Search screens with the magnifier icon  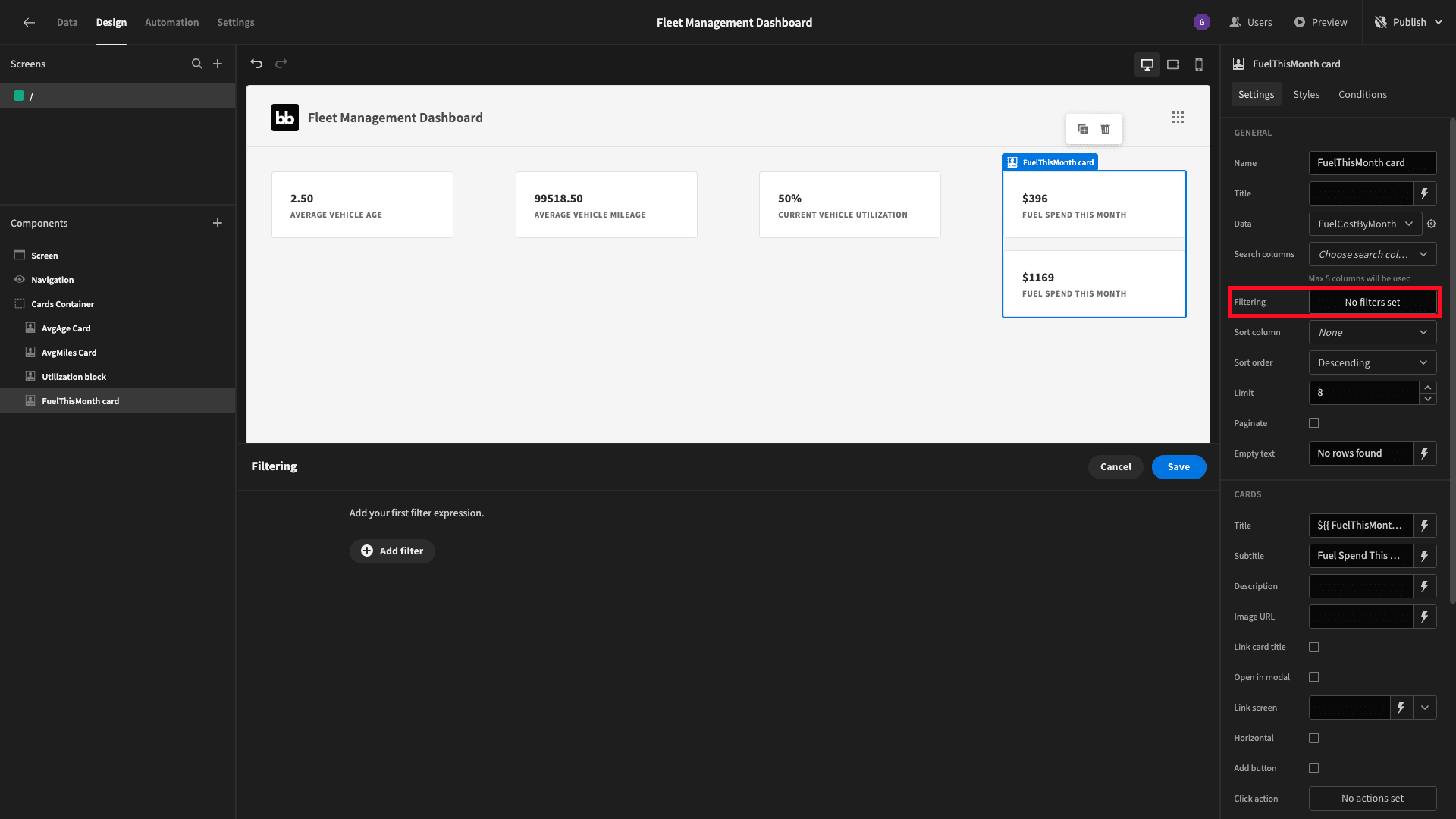(x=197, y=64)
